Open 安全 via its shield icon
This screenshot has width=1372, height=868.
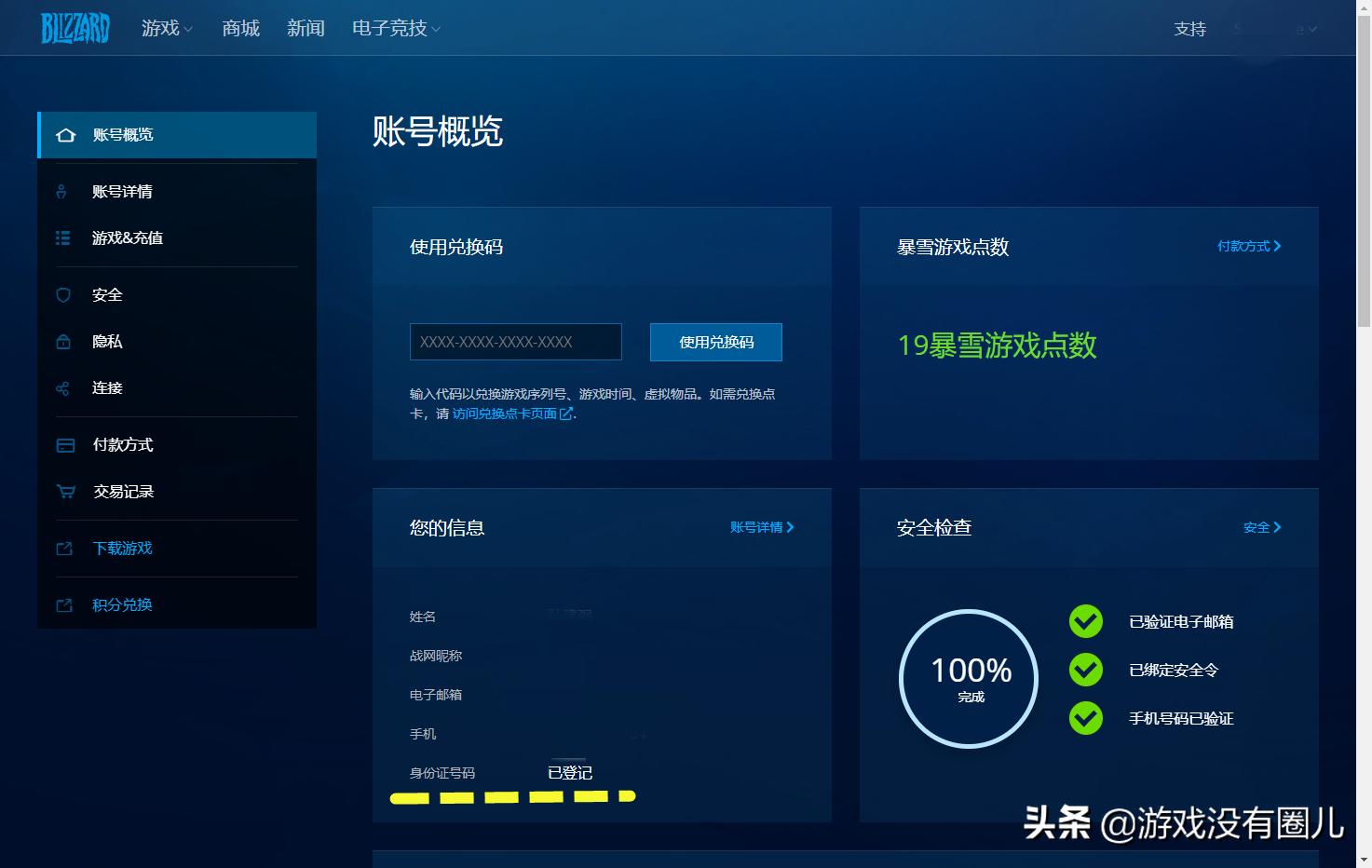point(62,294)
